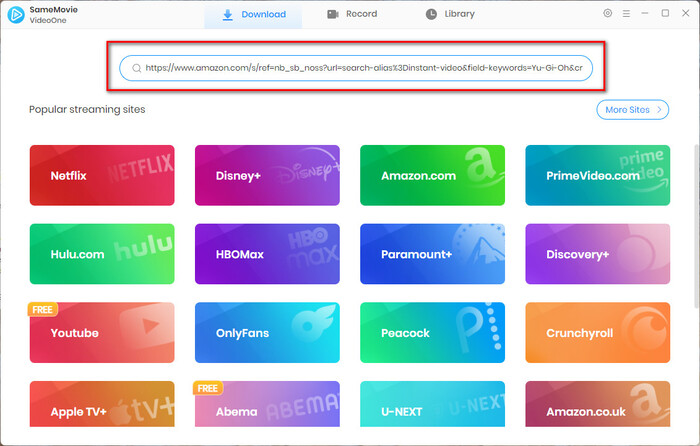
Task: Choose the HBOMax tile
Action: [267, 254]
